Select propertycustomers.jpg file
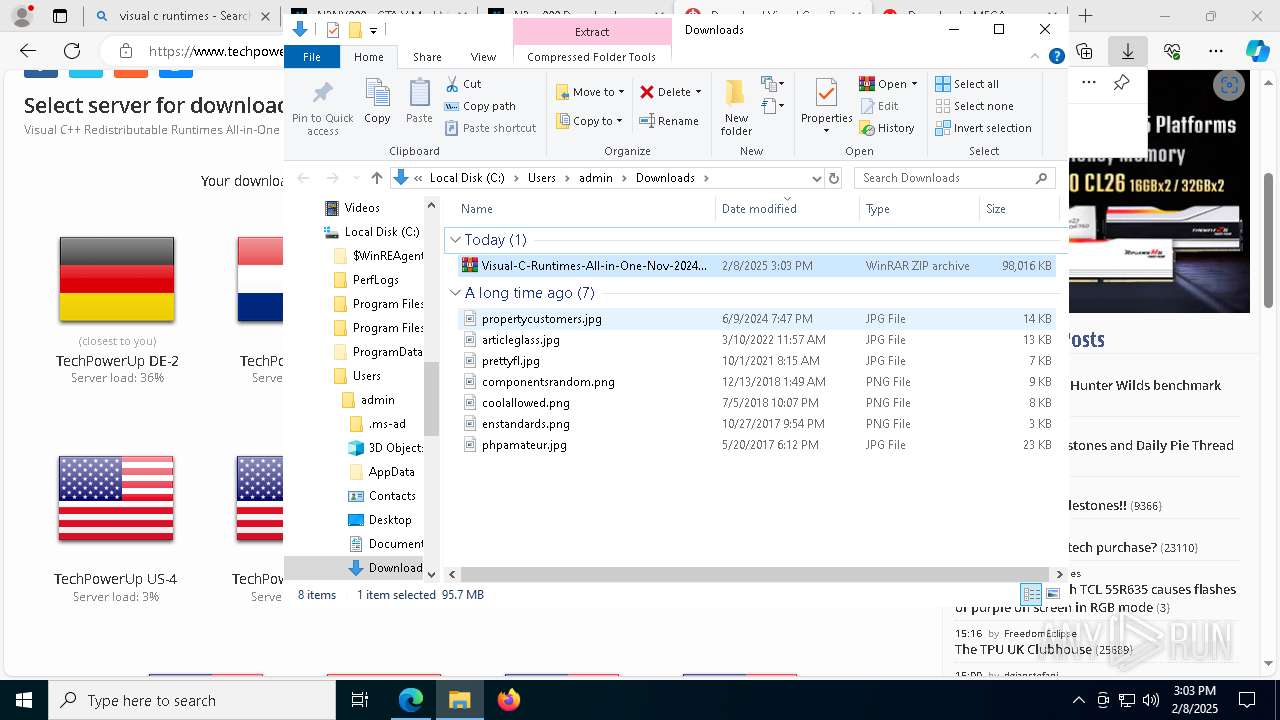 755,319
